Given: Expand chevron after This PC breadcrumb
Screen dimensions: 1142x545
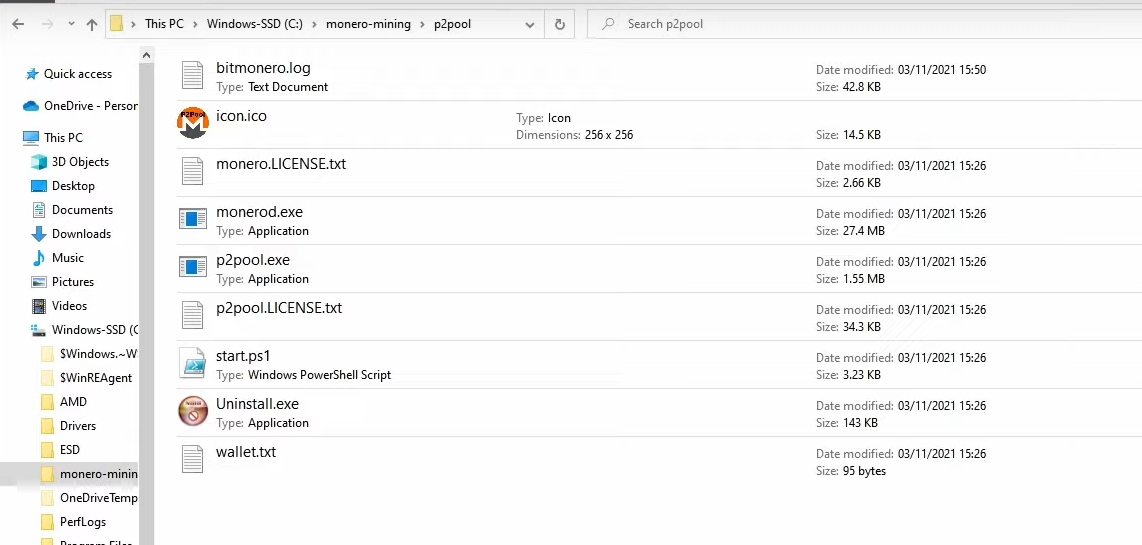Looking at the screenshot, I should coord(195,24).
